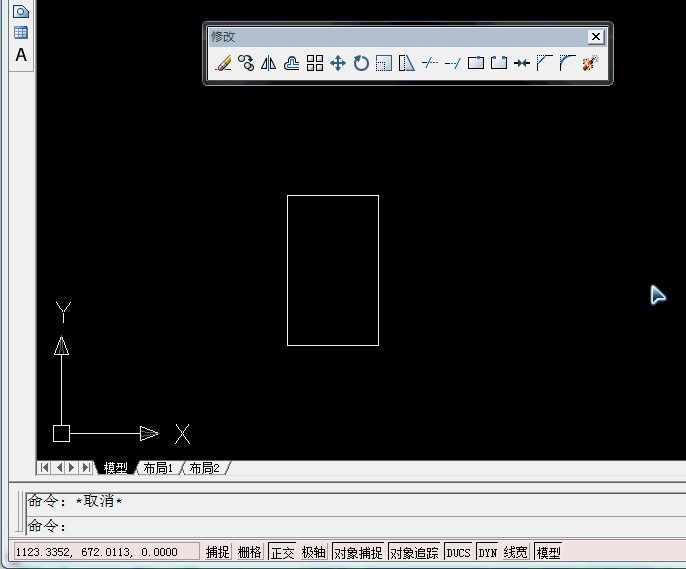686x569 pixels.
Task: Select the Explode tool
Action: pyautogui.click(x=590, y=63)
